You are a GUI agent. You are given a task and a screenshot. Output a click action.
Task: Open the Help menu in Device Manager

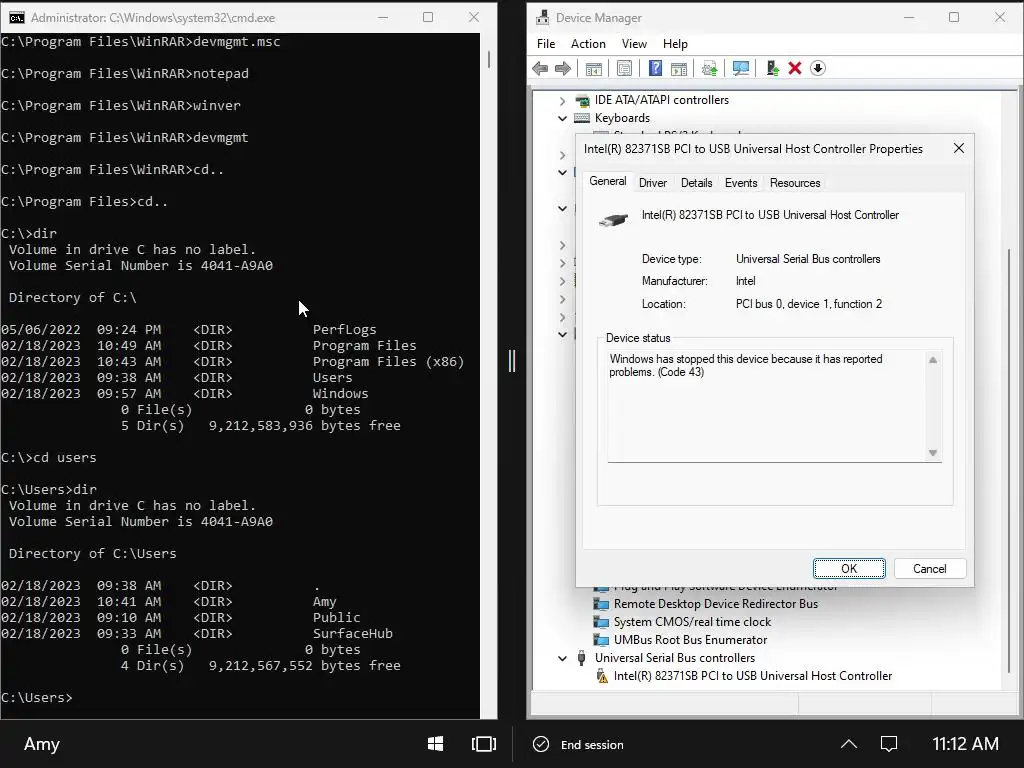click(675, 44)
